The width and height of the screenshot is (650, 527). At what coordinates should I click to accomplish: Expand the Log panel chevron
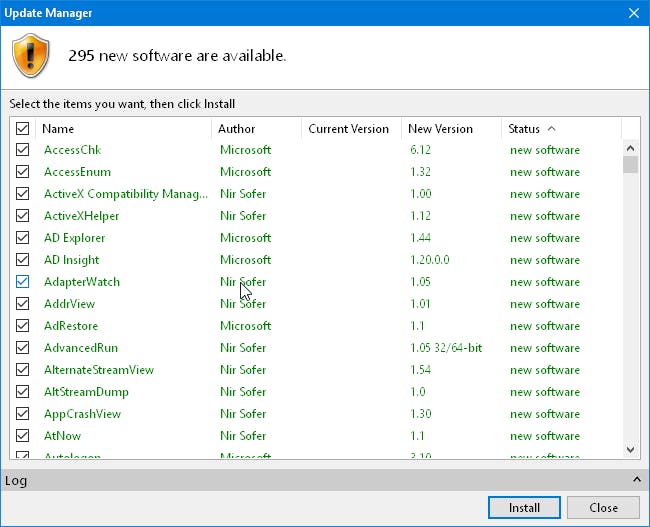[637, 480]
